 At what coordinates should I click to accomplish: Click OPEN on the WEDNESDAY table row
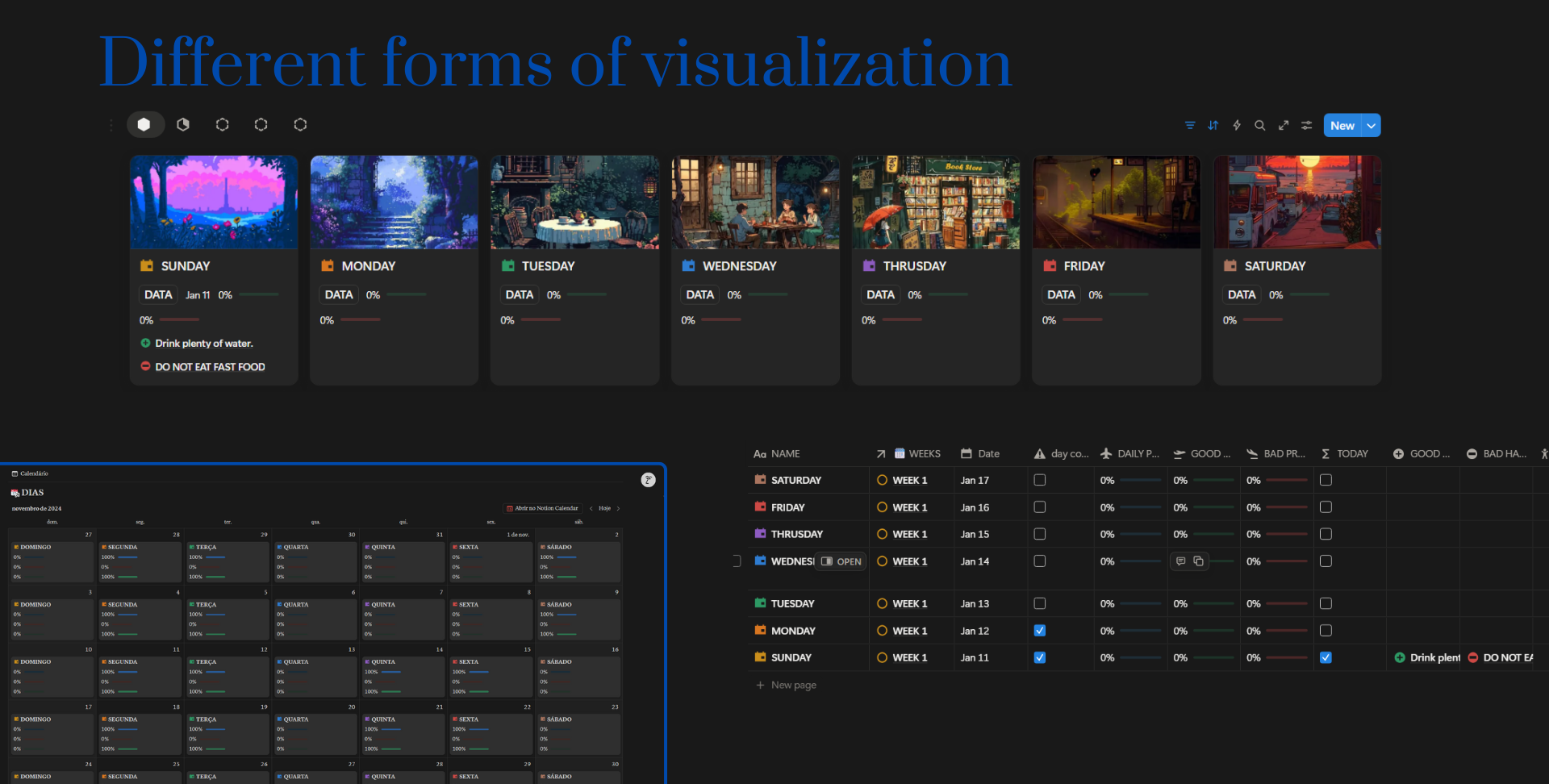click(x=841, y=561)
